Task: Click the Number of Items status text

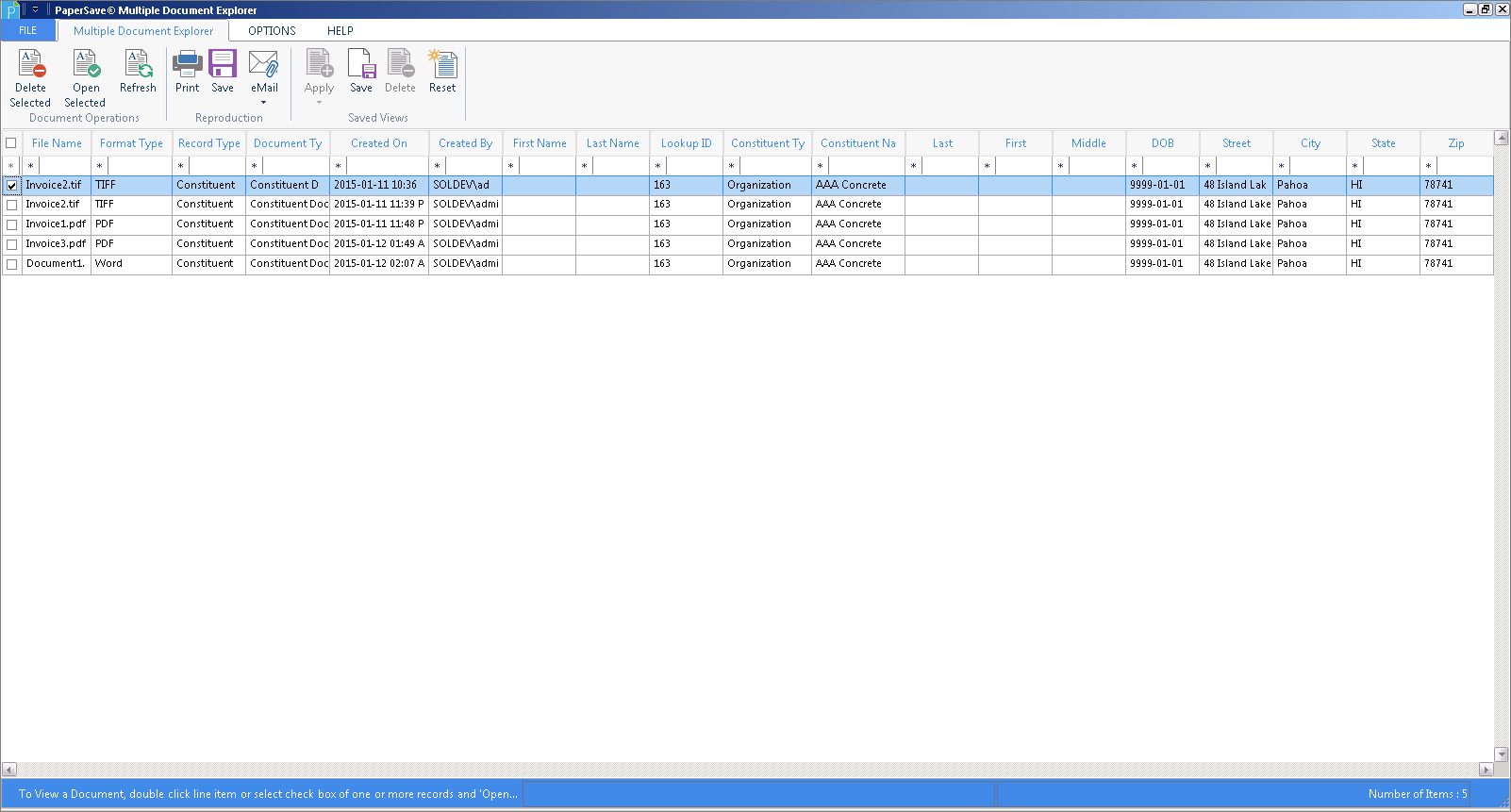Action: (x=1418, y=794)
